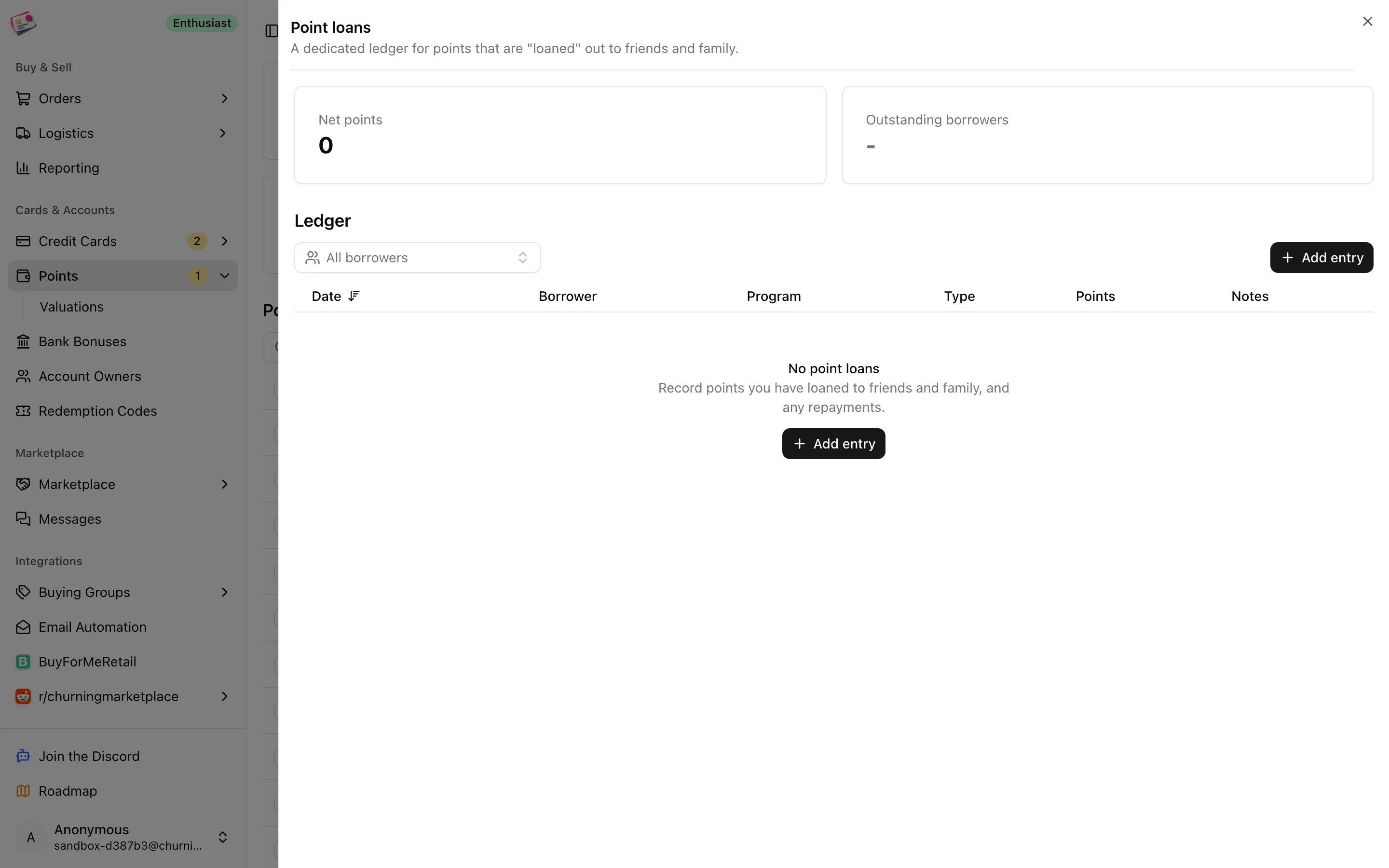
Task: Collapse the Points submenu chevron
Action: [x=224, y=275]
